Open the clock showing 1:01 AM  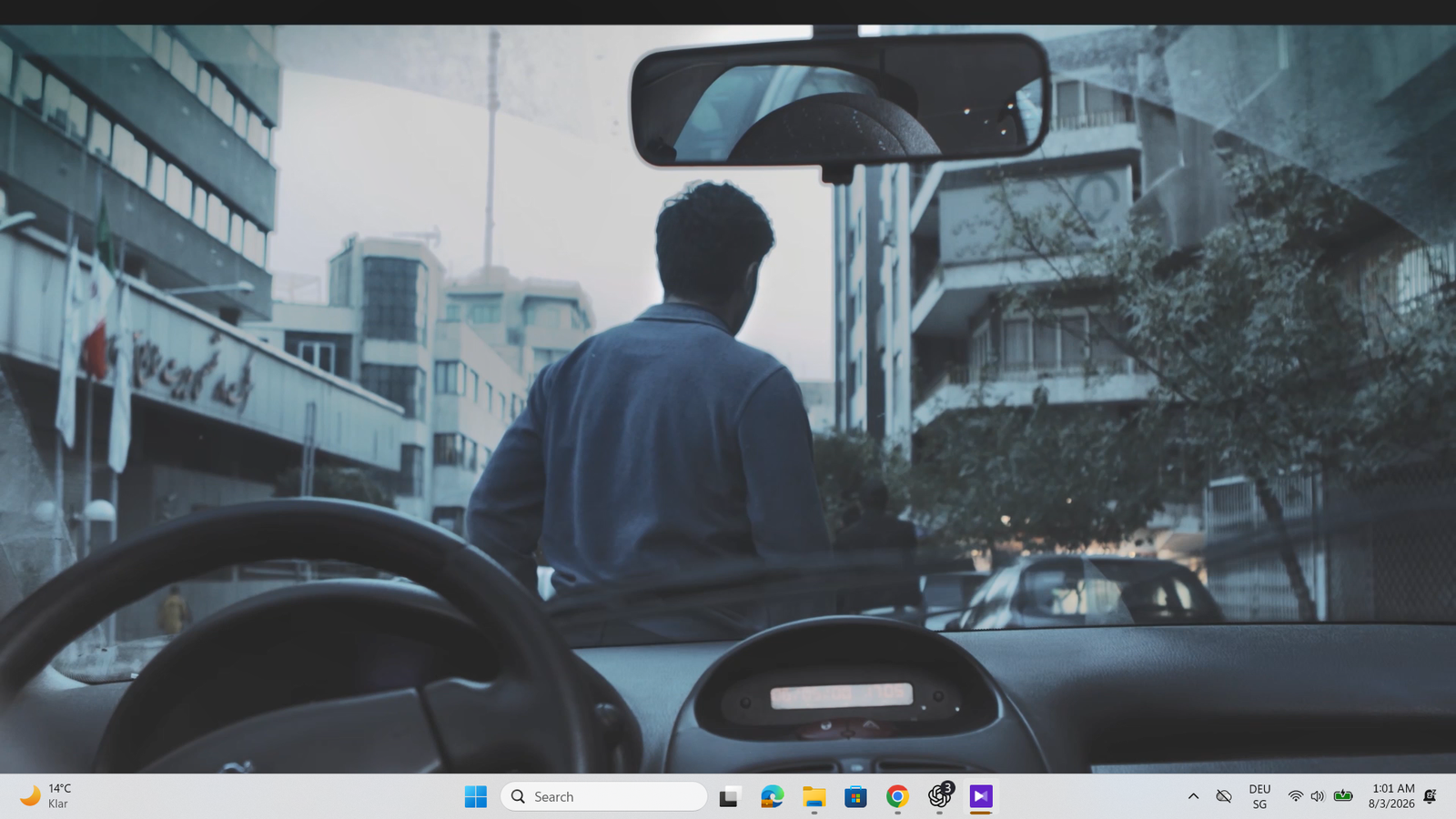(1391, 796)
